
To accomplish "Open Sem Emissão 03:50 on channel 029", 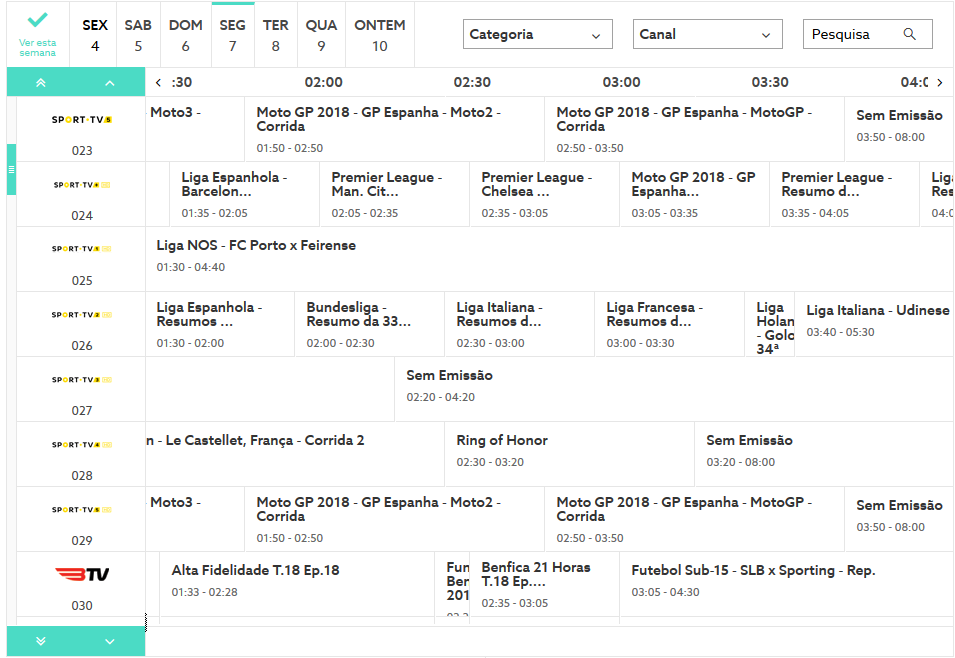I will click(900, 519).
